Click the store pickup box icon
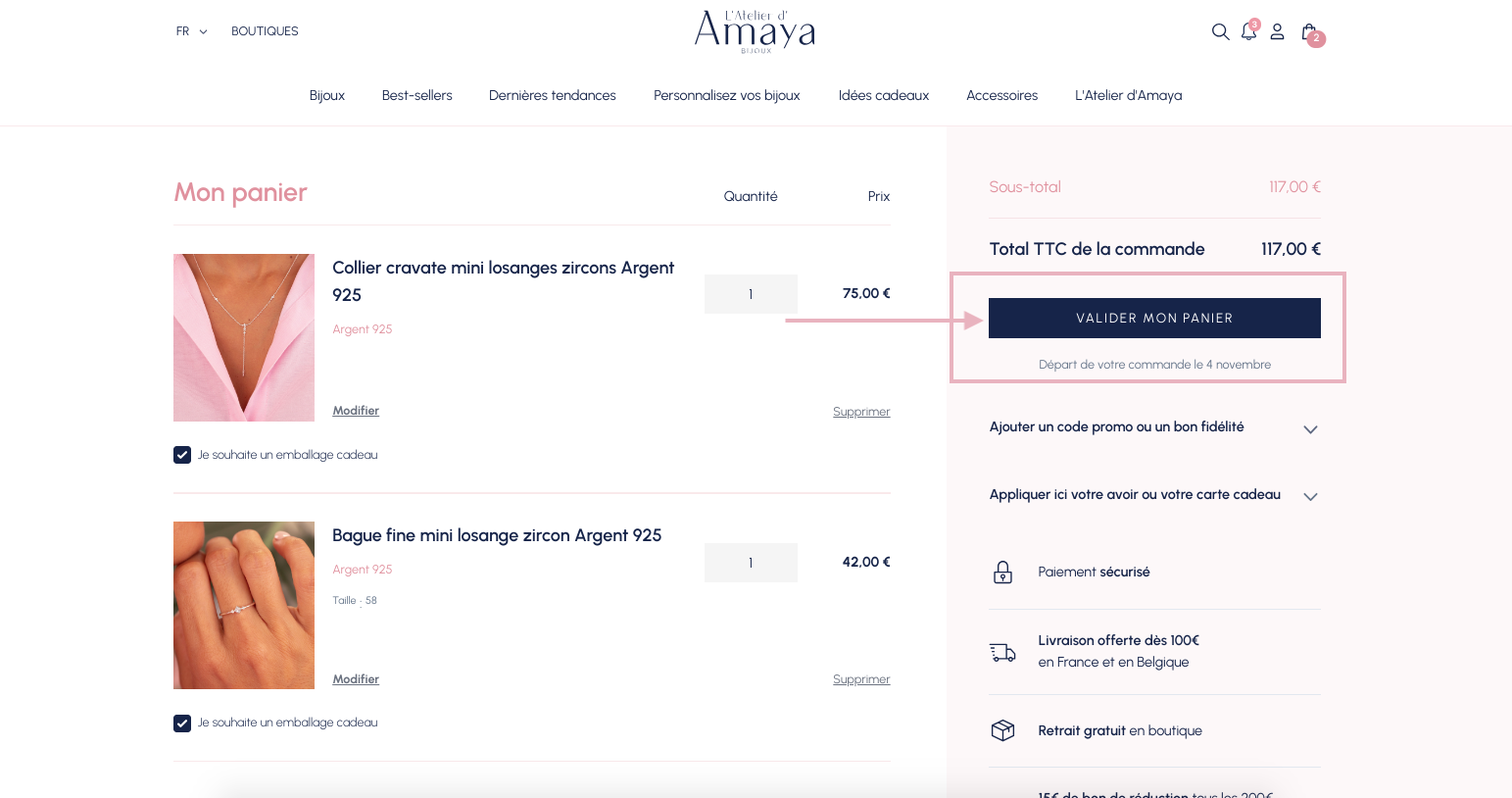Image resolution: width=1512 pixels, height=798 pixels. pyautogui.click(x=1002, y=730)
